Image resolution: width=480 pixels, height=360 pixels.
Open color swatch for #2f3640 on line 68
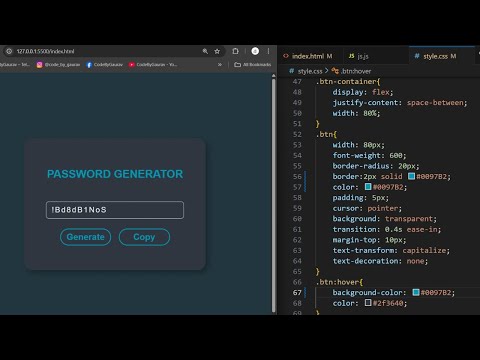pyautogui.click(x=368, y=303)
